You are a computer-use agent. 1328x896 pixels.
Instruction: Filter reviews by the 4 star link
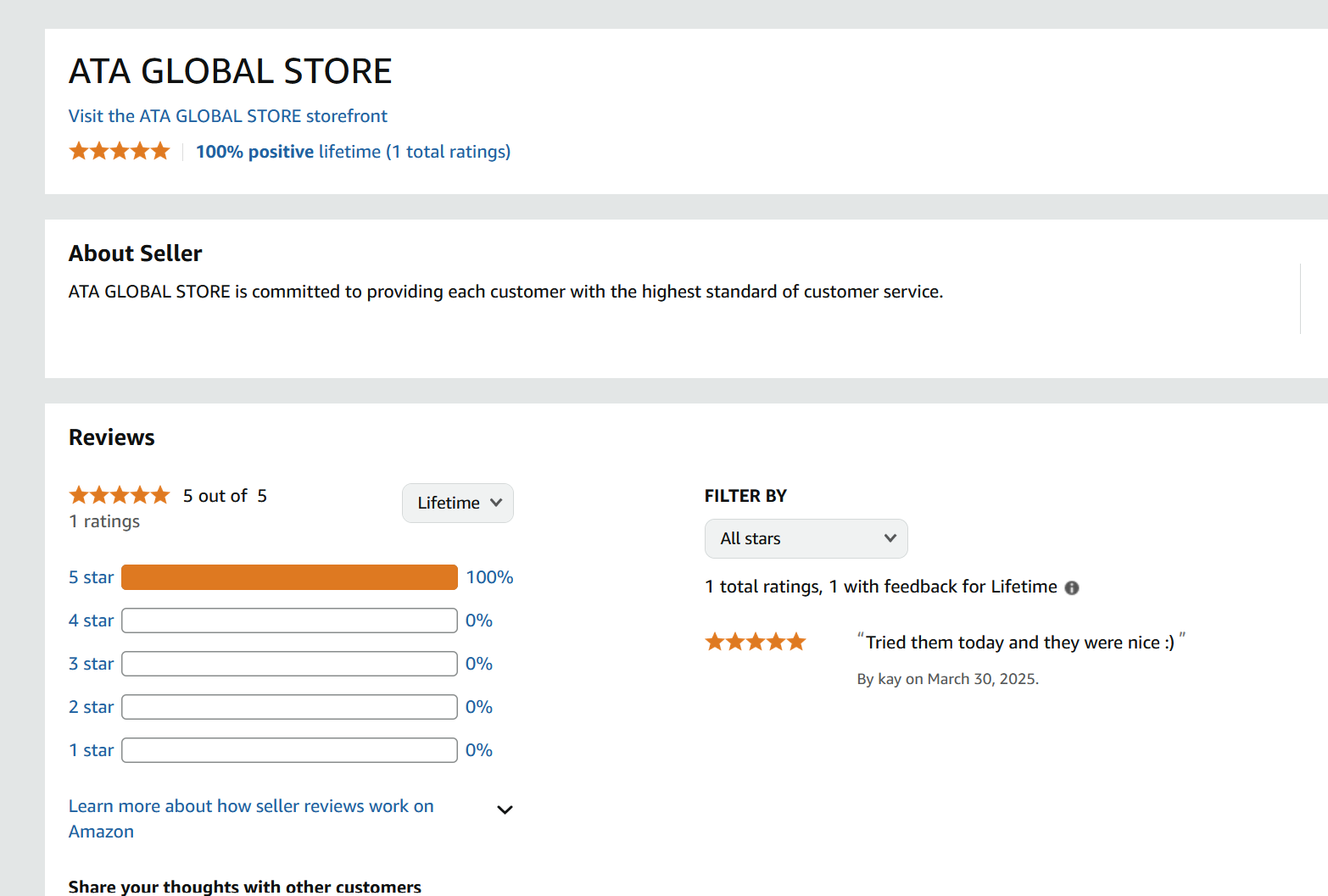tap(91, 621)
